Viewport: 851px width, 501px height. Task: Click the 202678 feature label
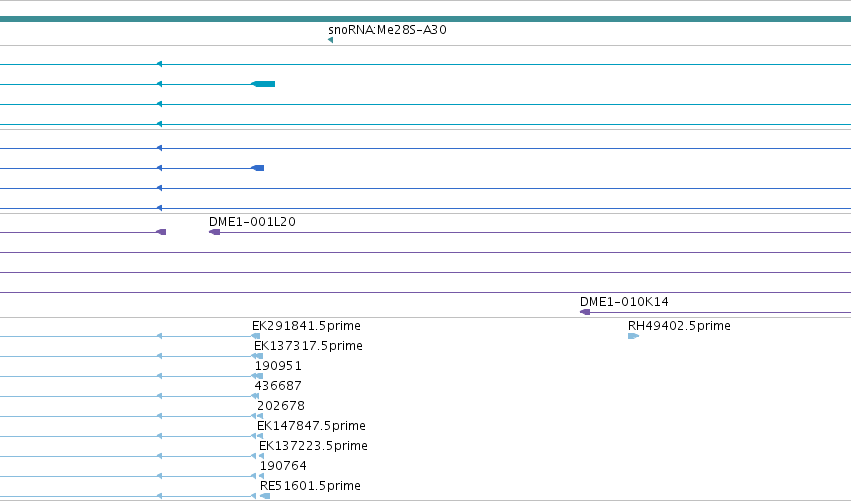281,406
